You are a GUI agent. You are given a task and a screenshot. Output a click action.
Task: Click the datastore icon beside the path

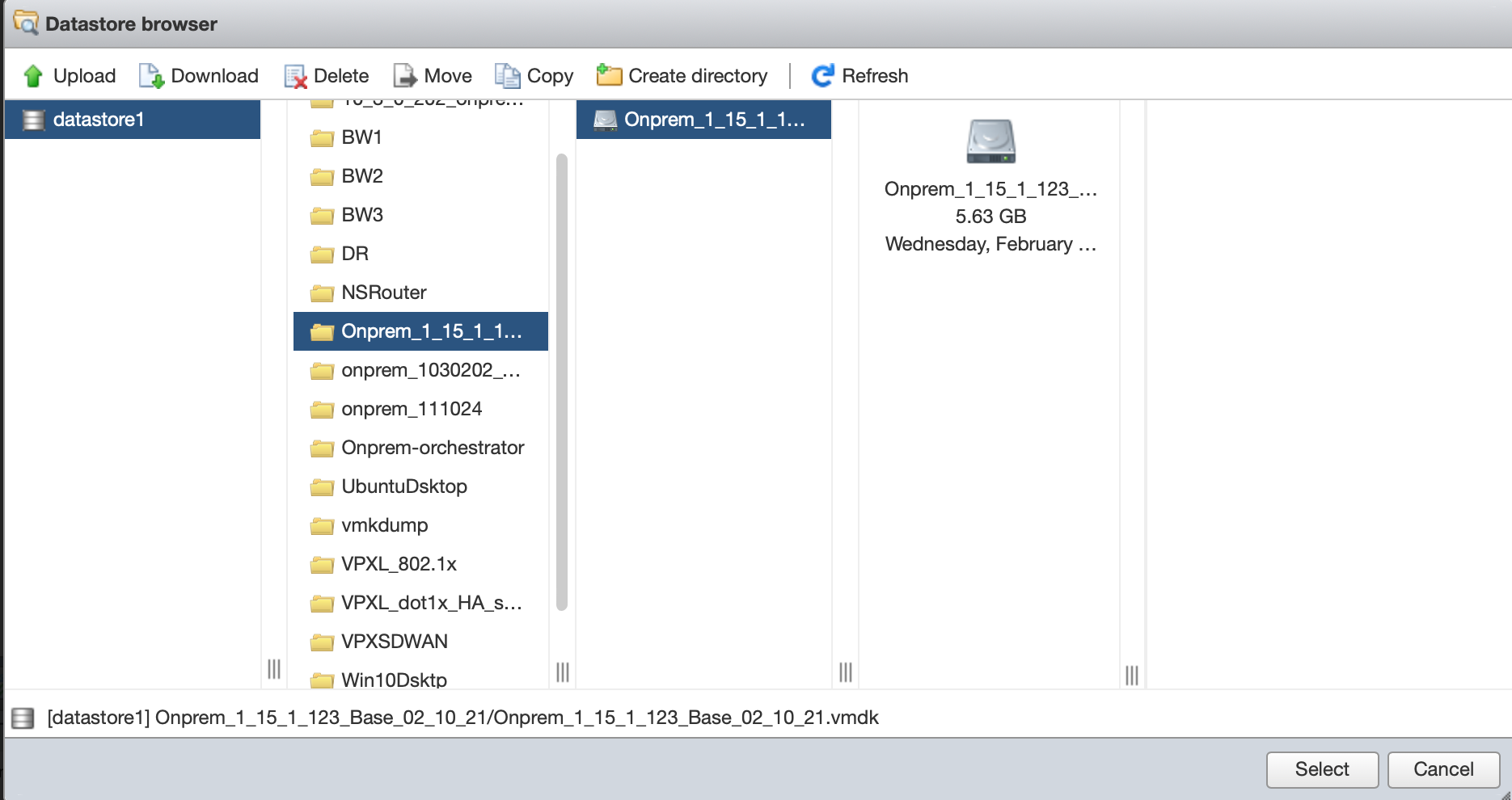(23, 718)
